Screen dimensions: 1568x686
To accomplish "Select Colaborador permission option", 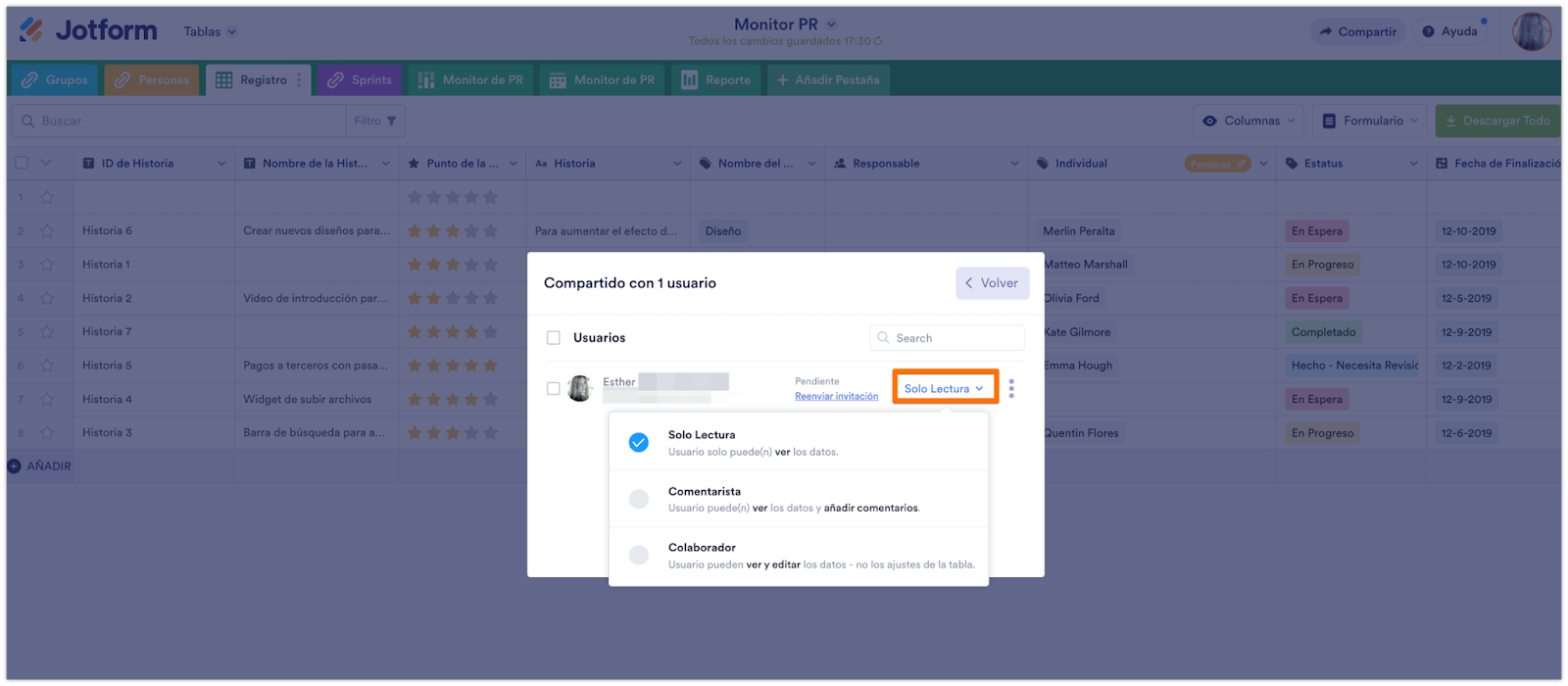I will [x=799, y=556].
